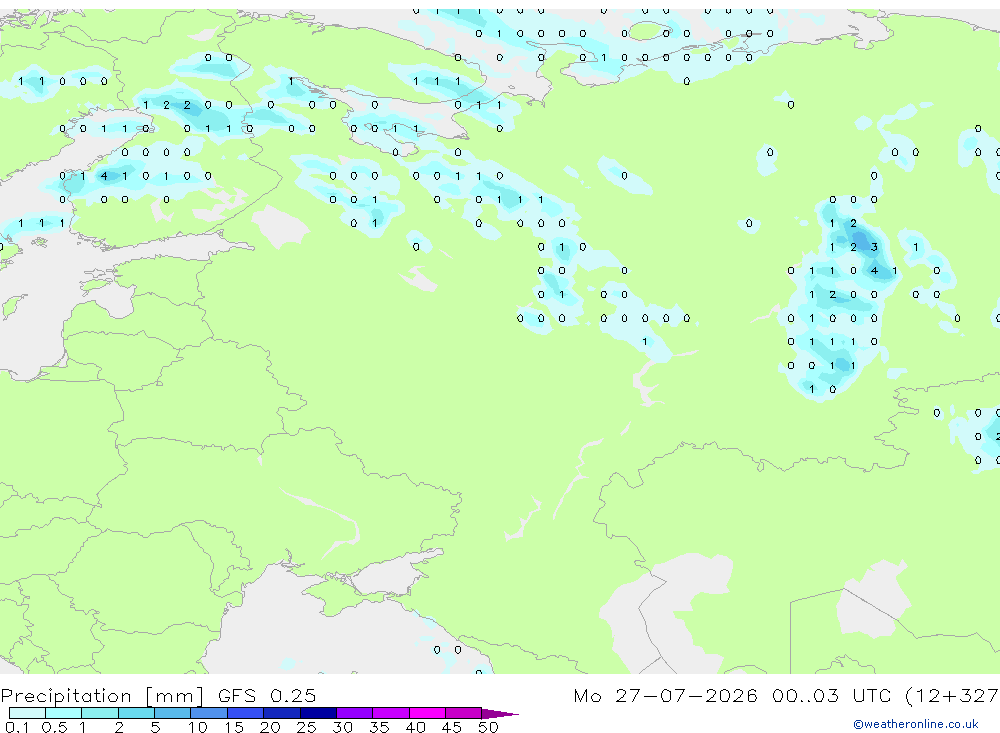Click the '15' legend scale label

(233, 727)
